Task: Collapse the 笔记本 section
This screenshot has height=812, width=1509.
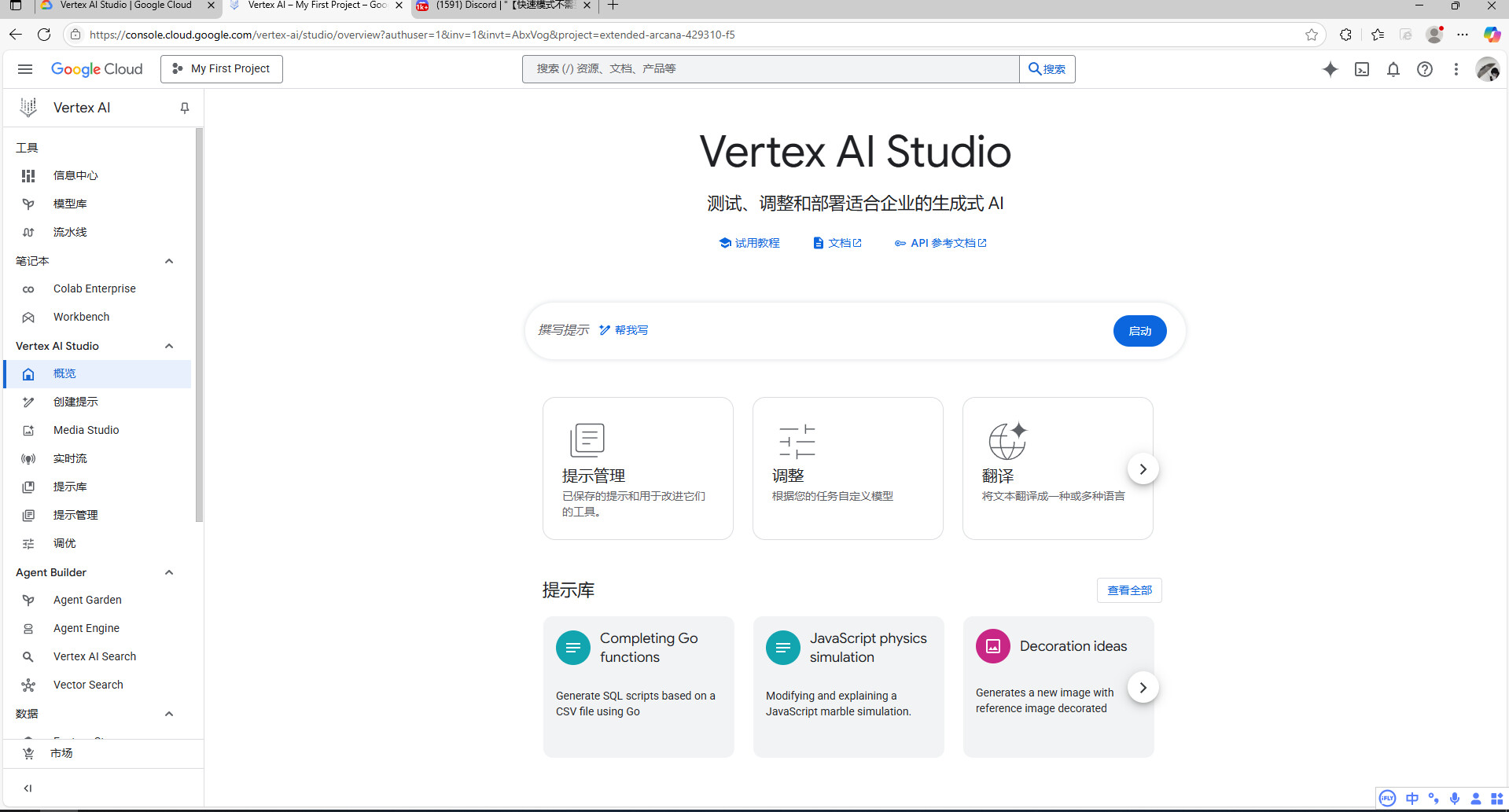Action: (x=169, y=261)
